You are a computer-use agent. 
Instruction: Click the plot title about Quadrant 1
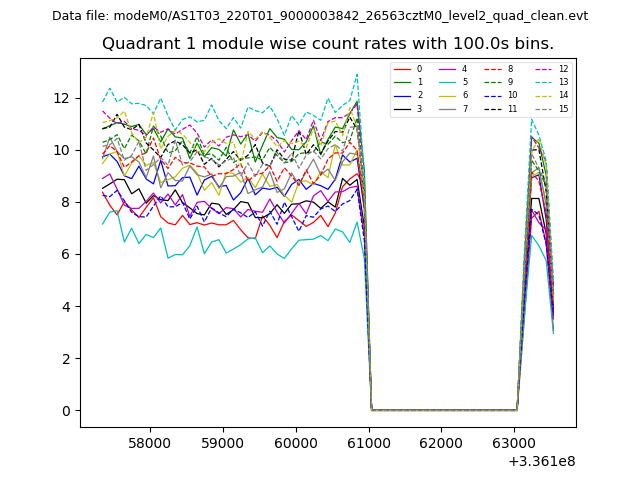[x=328, y=44]
